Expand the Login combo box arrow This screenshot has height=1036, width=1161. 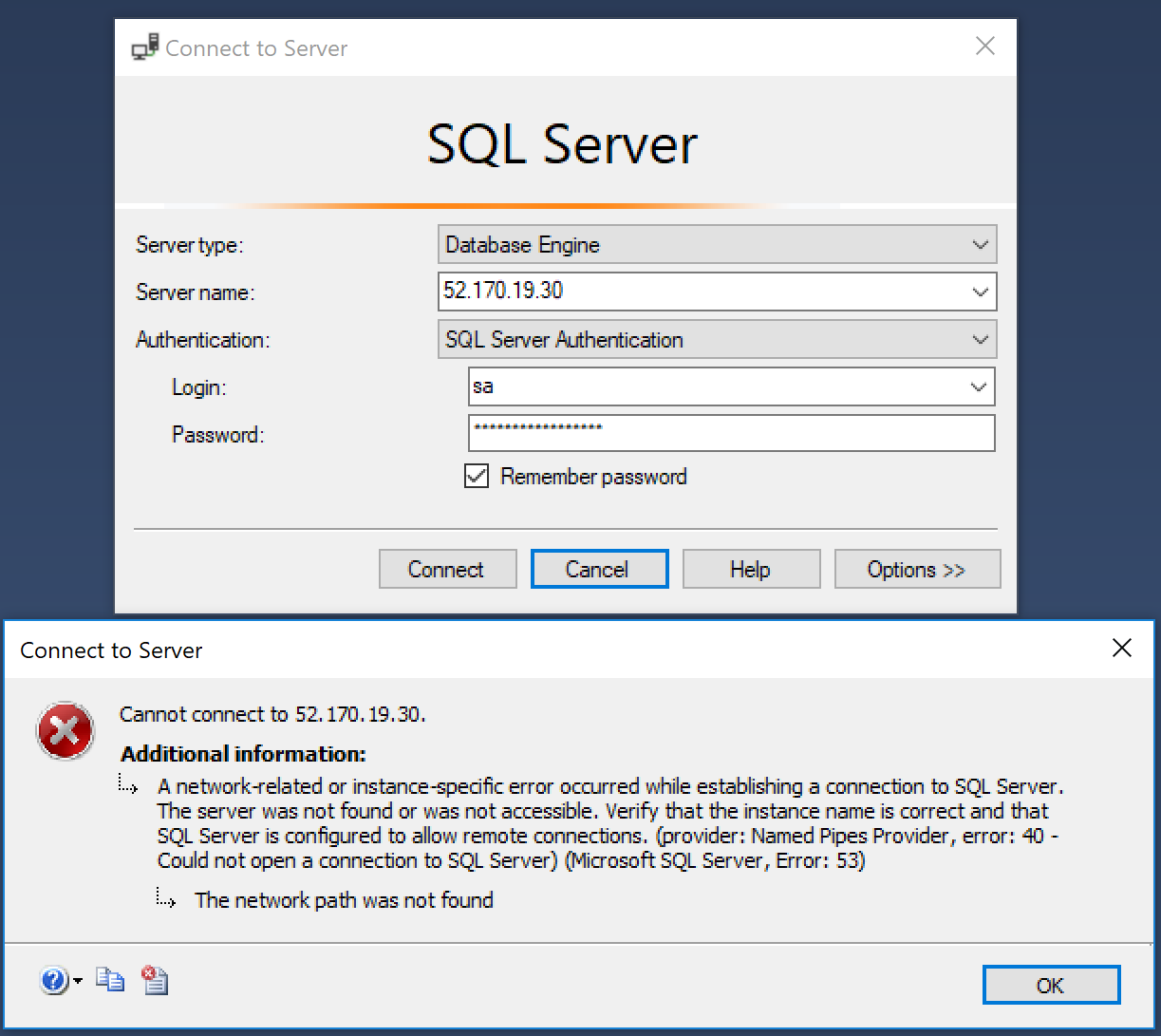coord(979,386)
